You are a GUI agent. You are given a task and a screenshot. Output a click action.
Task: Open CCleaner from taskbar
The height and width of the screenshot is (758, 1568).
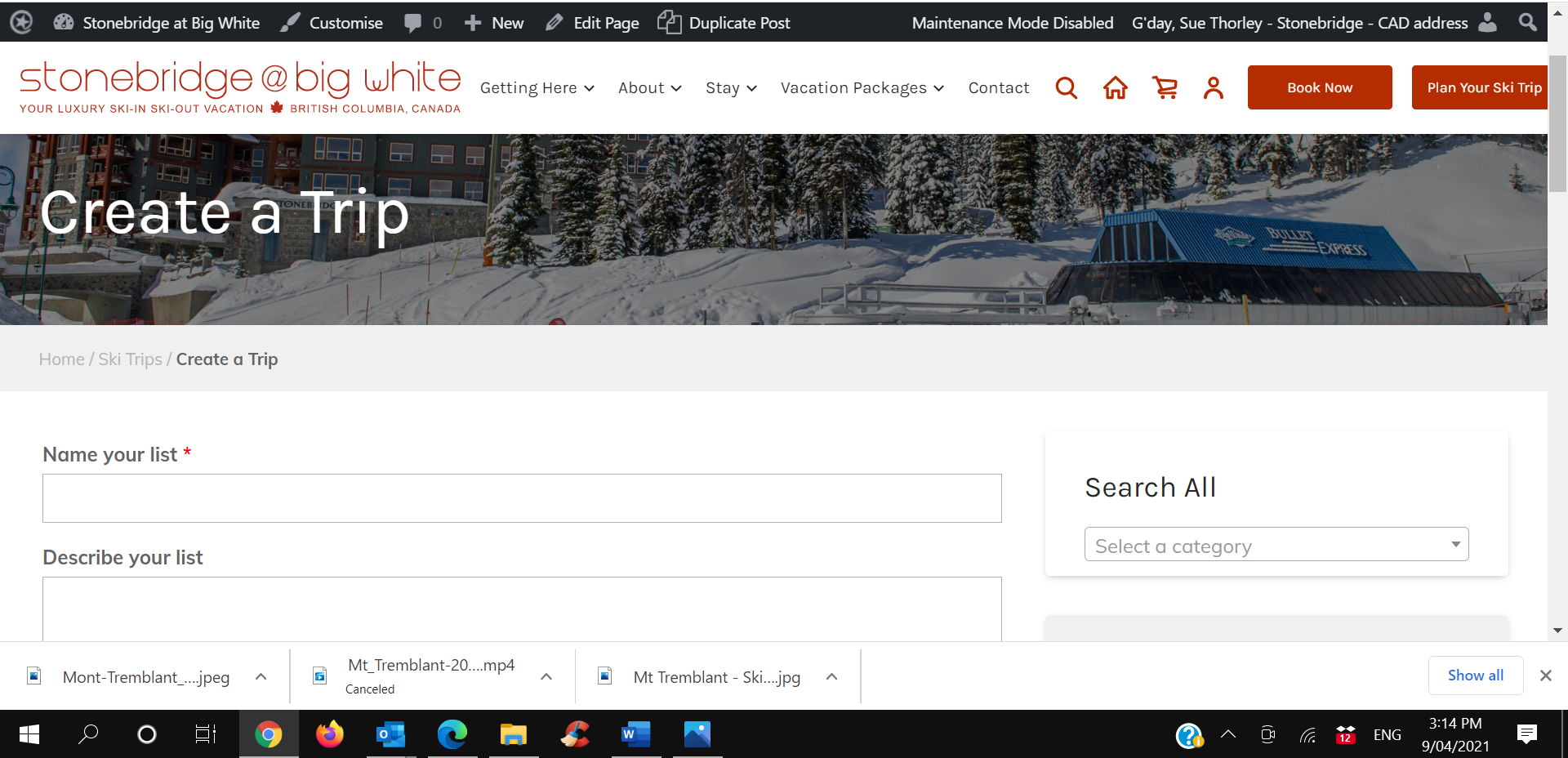pos(575,734)
